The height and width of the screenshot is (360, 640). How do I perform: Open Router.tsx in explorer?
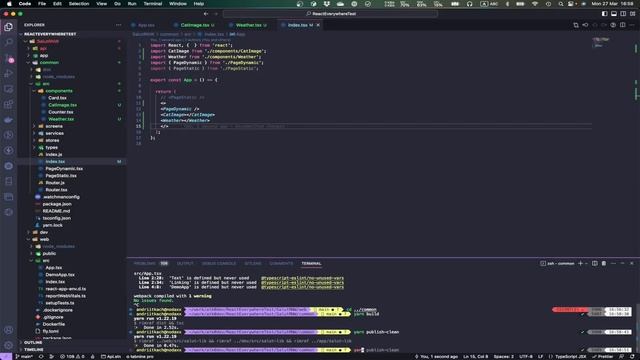click(56, 190)
